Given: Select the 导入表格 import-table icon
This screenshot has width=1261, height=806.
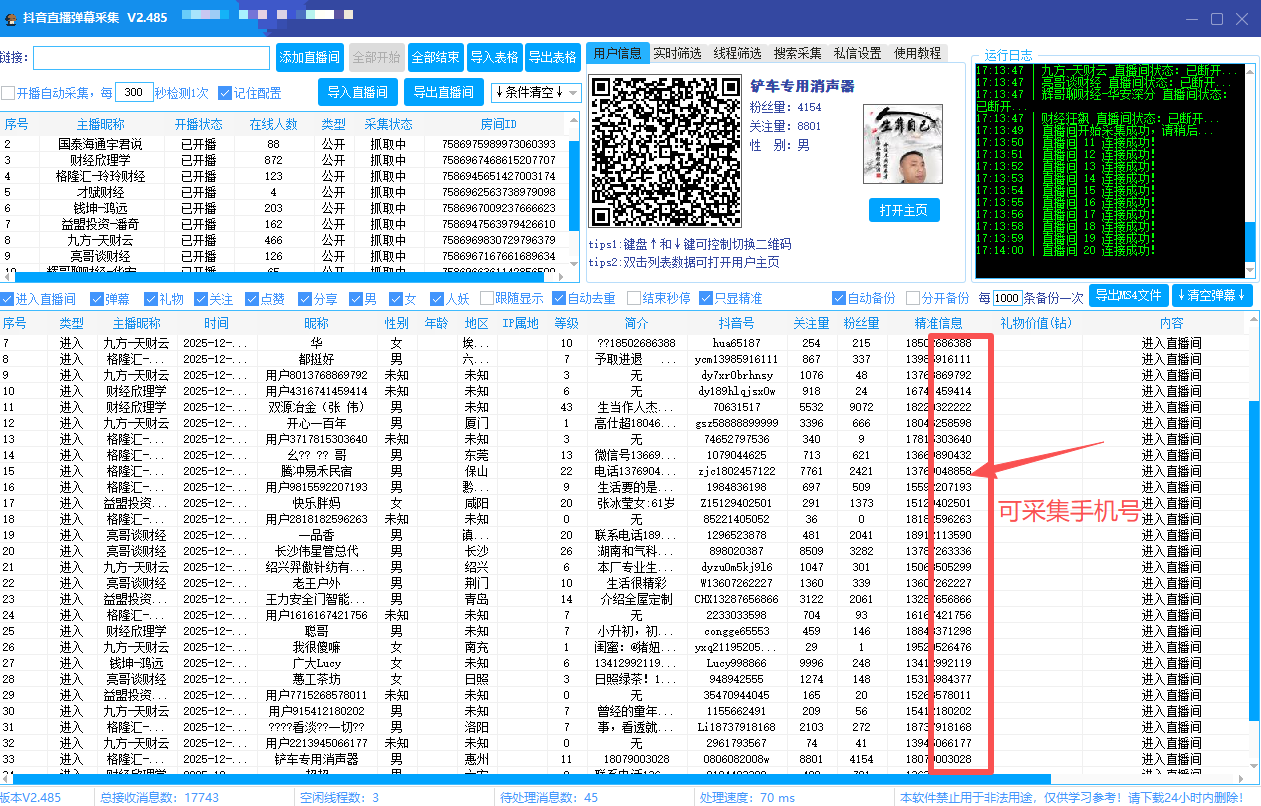Looking at the screenshot, I should coord(494,57).
